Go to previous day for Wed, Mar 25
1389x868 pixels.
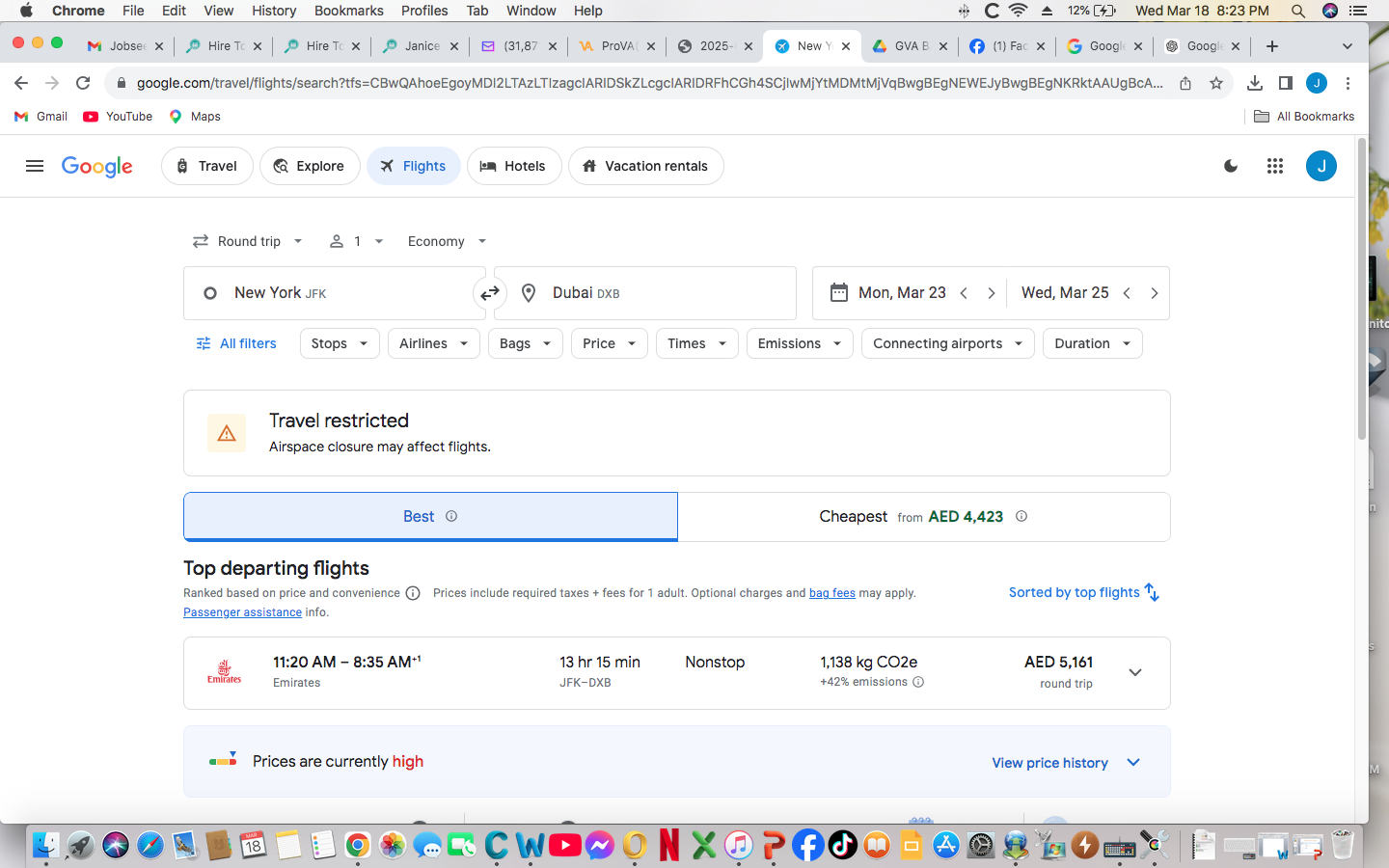pyautogui.click(x=1127, y=293)
